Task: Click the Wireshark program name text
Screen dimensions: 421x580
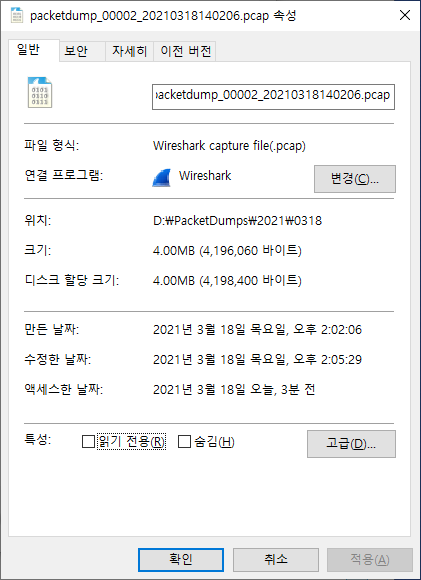Action: 205,175
